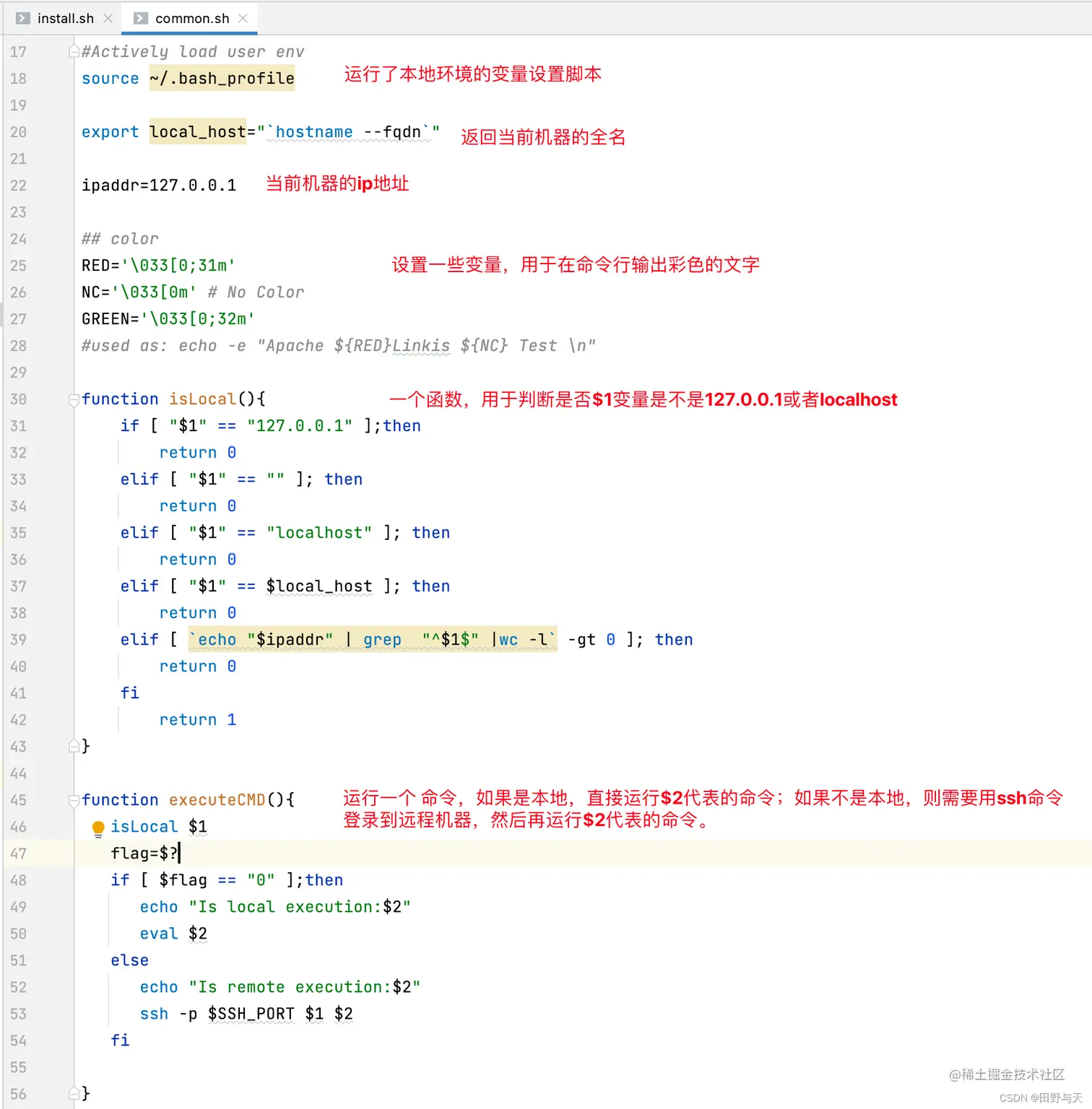Place cursor on 'ipaddr=127.0.0.1'
The height and width of the screenshot is (1109, 1092).
pos(159,185)
